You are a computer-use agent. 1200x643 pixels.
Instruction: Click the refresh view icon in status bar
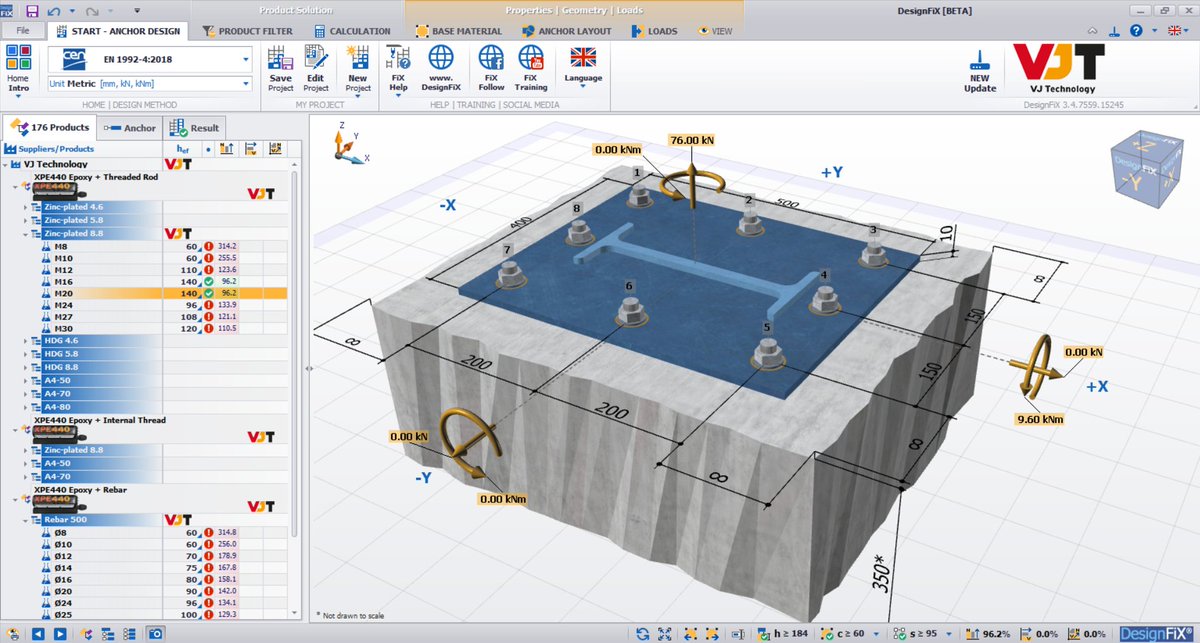642,633
